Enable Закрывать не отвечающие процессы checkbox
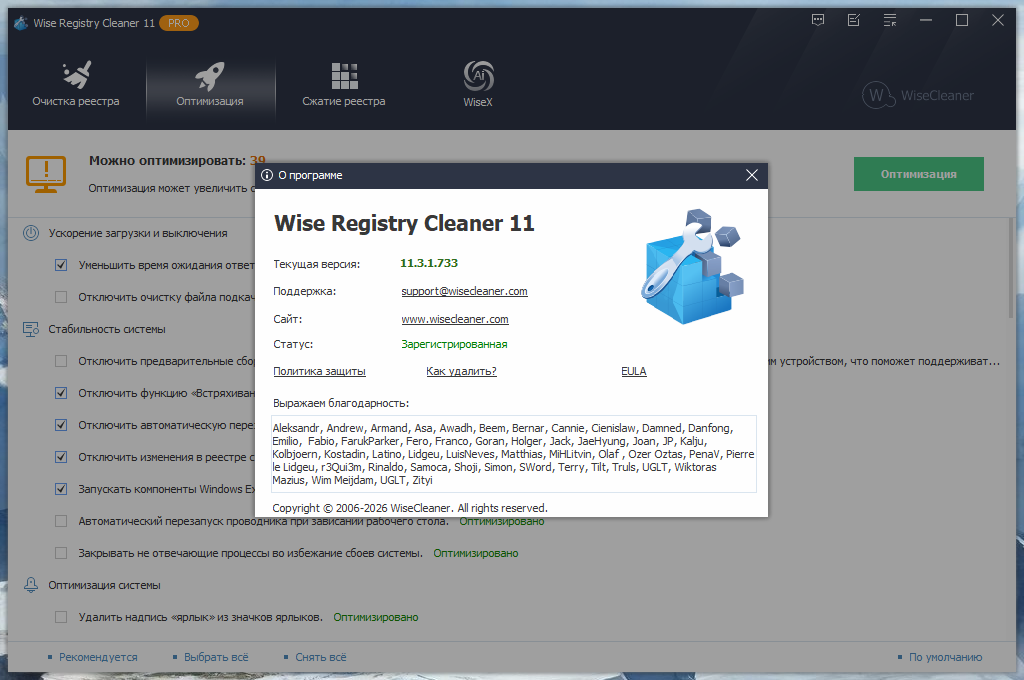 click(x=61, y=553)
